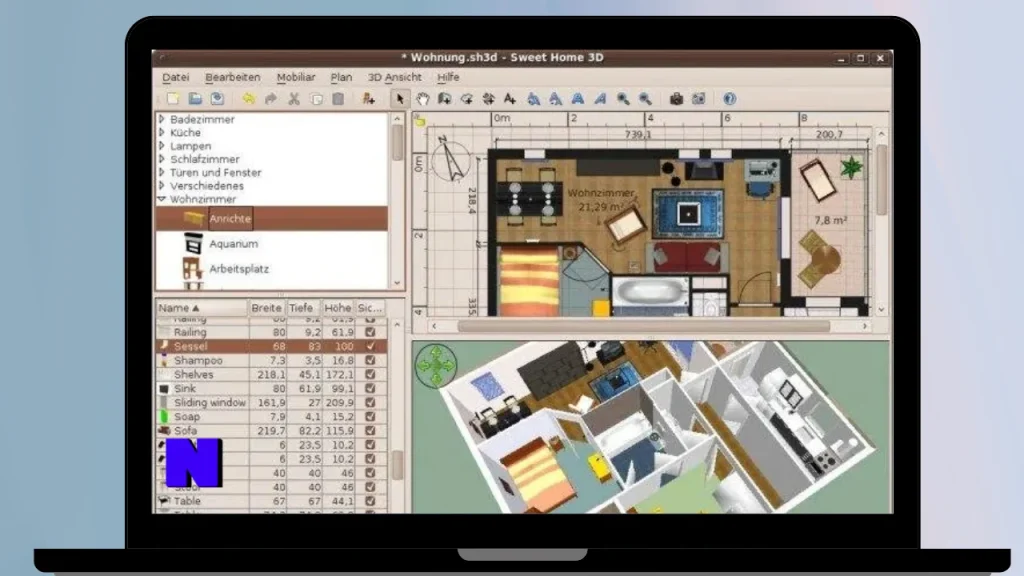
Task: Open Help with the blue question icon
Action: (729, 99)
